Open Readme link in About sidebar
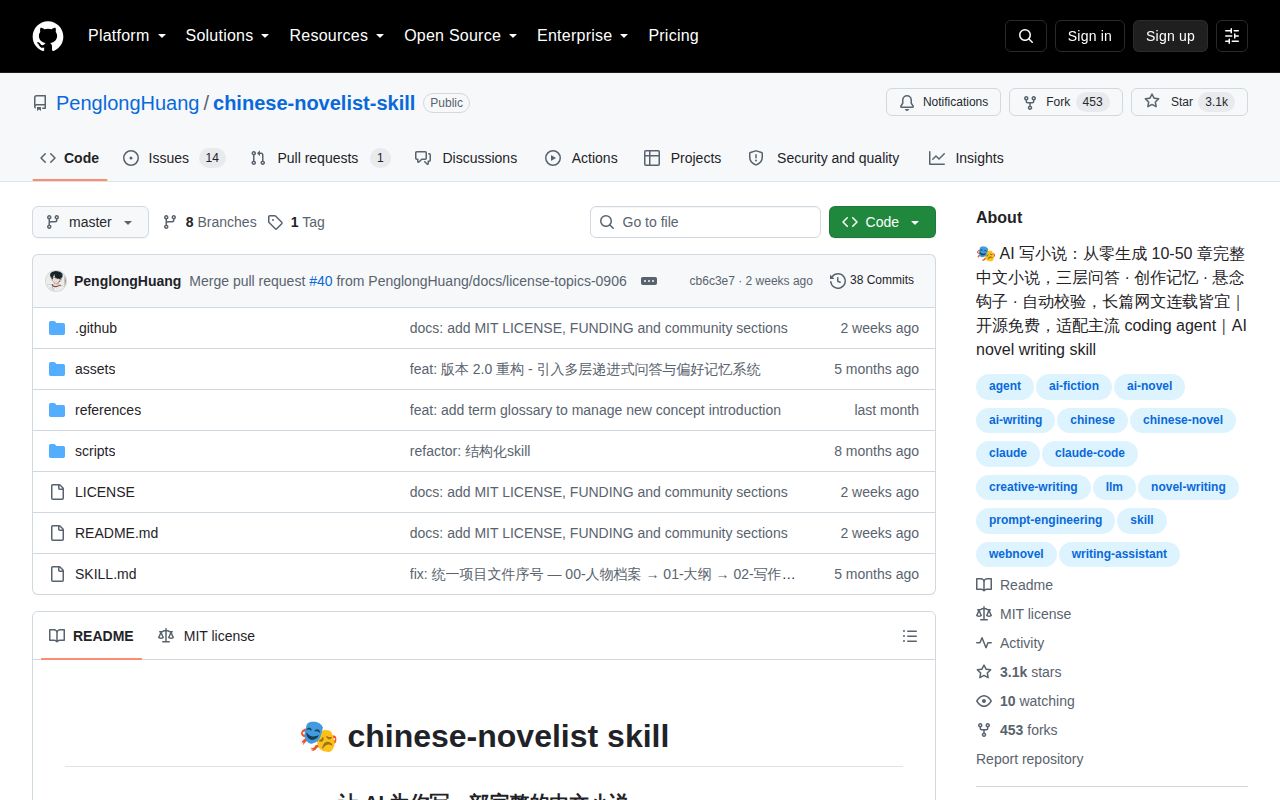Image resolution: width=1280 pixels, height=800 pixels. click(x=1015, y=585)
